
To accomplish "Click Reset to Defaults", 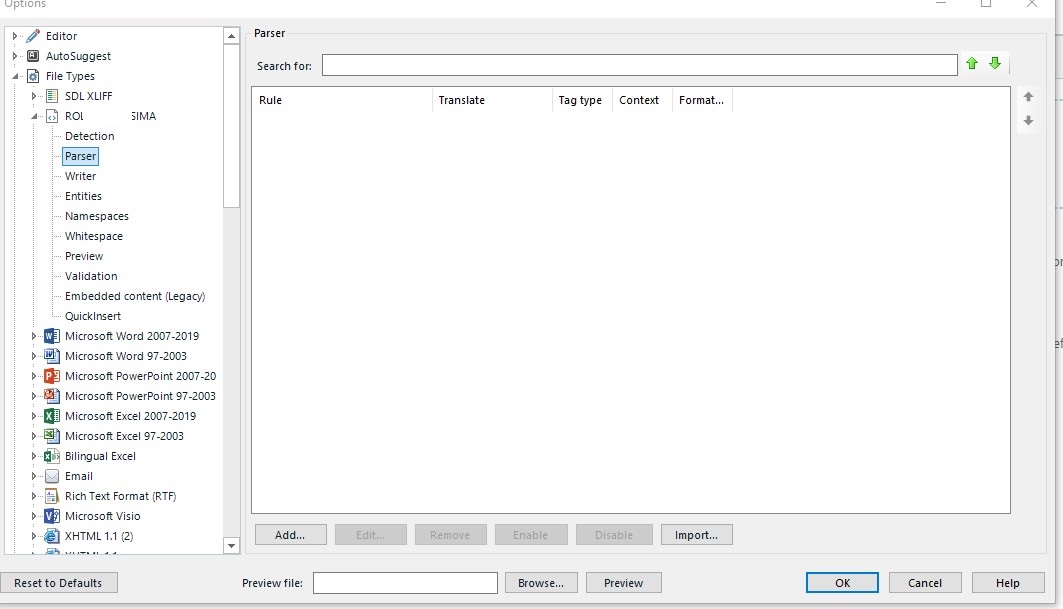I will pos(59,582).
